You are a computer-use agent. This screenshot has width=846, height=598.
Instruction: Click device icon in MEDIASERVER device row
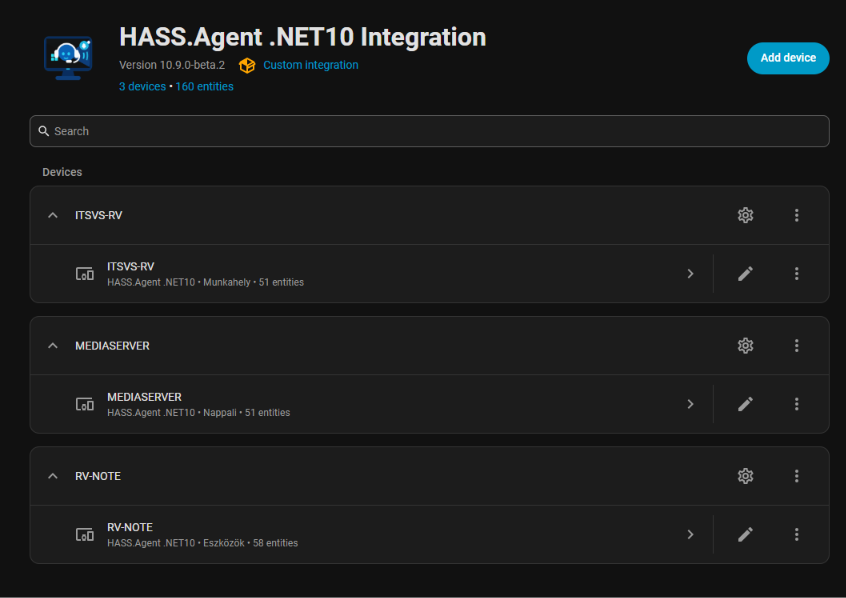click(85, 404)
